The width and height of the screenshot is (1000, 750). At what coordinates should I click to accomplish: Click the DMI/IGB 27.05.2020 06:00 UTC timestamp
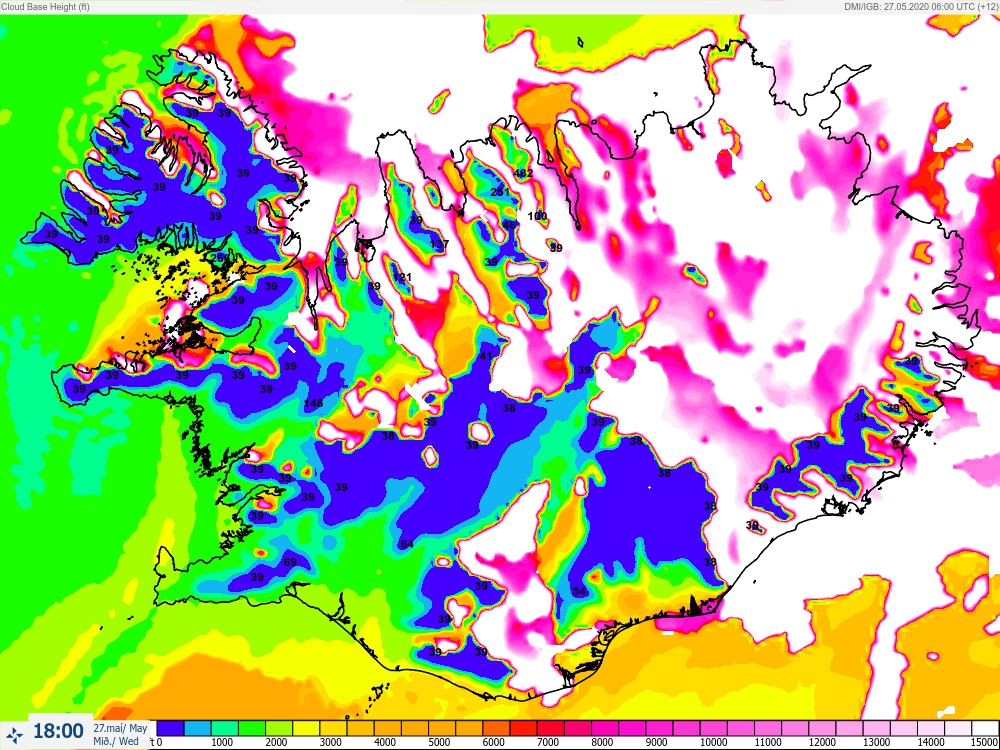(x=921, y=7)
